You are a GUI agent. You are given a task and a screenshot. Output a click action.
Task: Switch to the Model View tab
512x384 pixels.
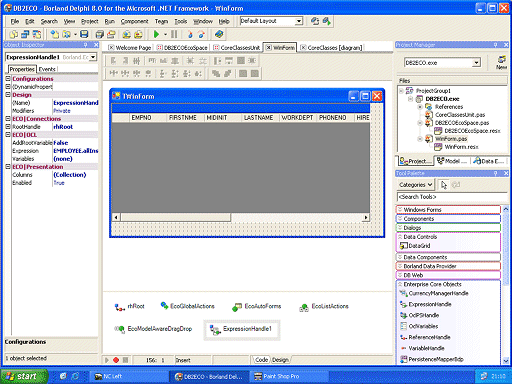(x=453, y=161)
